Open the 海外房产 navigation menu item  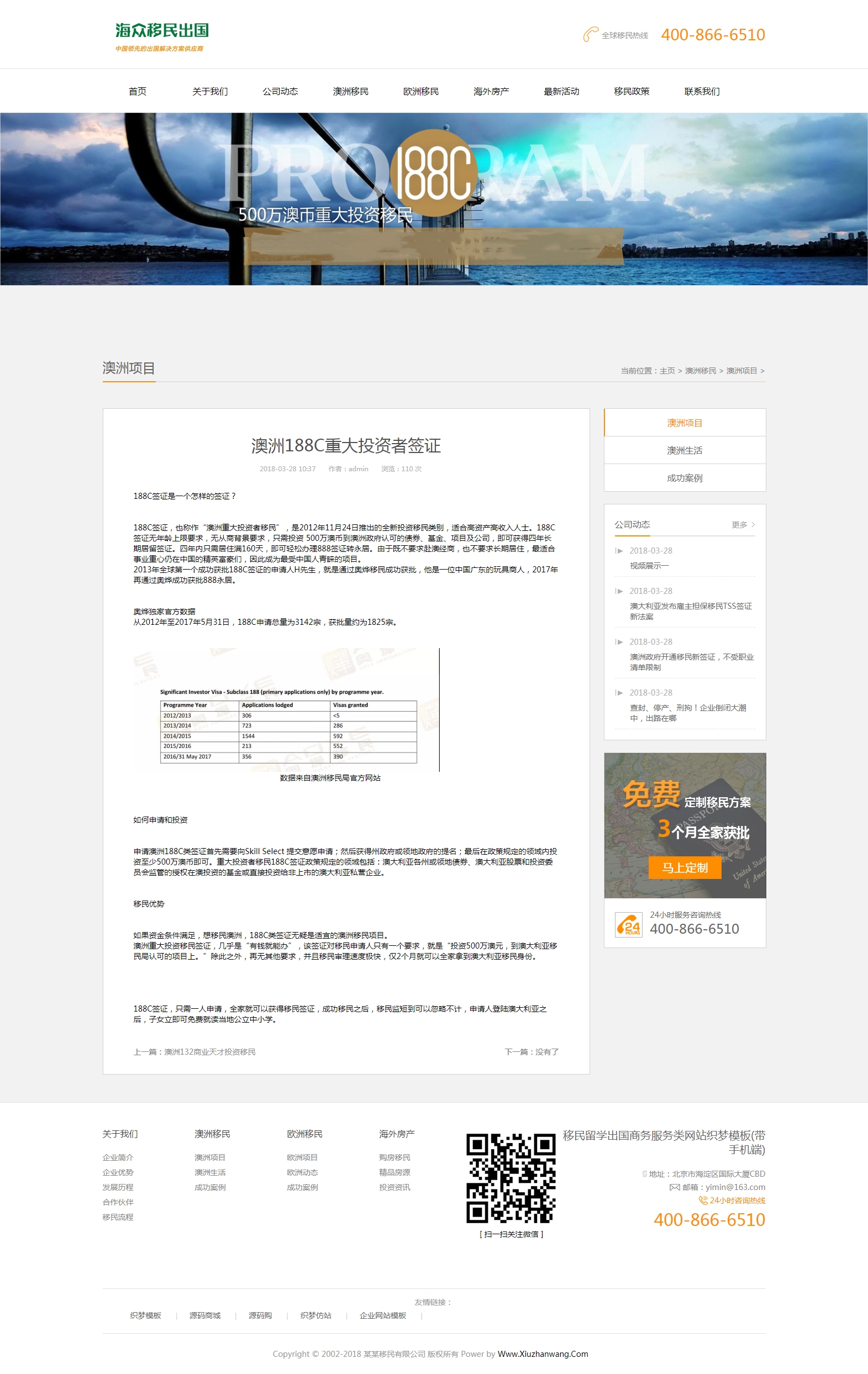click(491, 91)
